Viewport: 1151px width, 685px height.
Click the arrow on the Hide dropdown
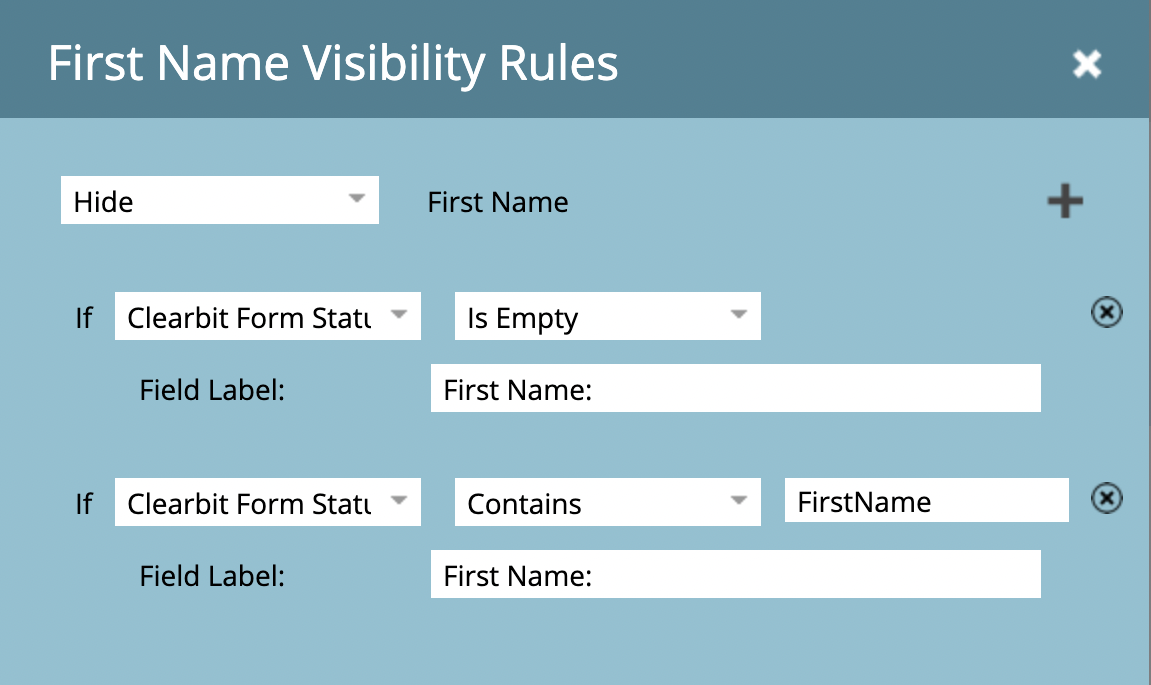click(x=357, y=199)
